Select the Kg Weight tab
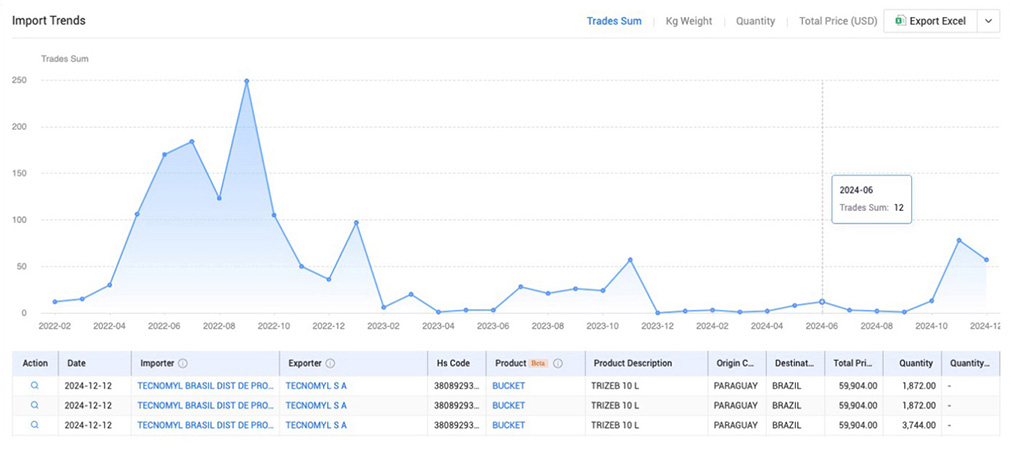This screenshot has width=1010, height=450. point(689,21)
